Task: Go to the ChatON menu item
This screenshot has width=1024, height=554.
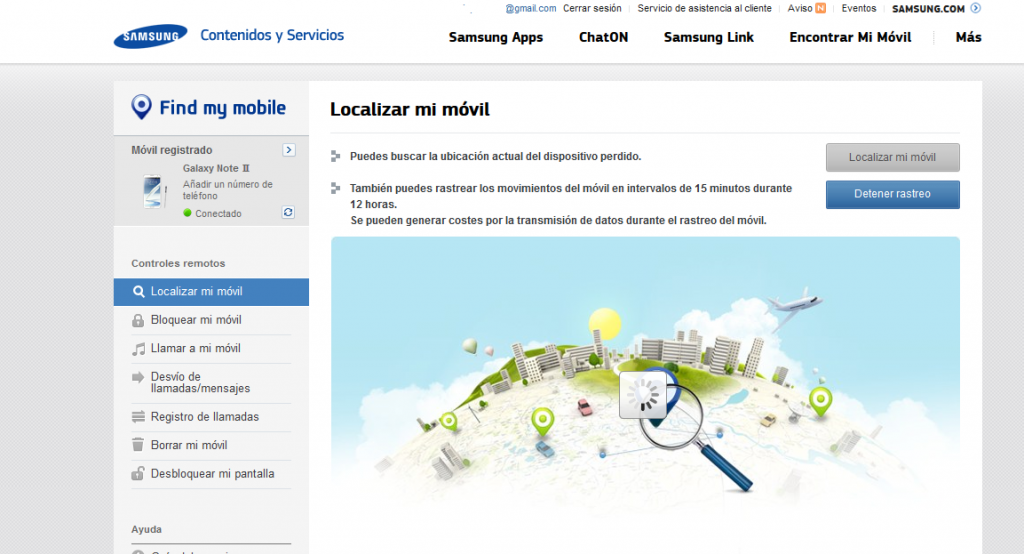Action: 603,37
